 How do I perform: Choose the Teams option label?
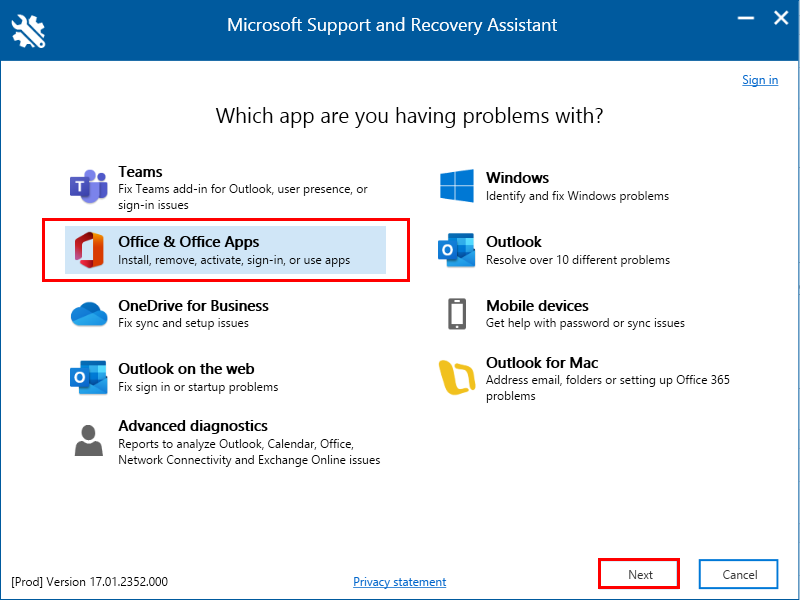tap(140, 172)
